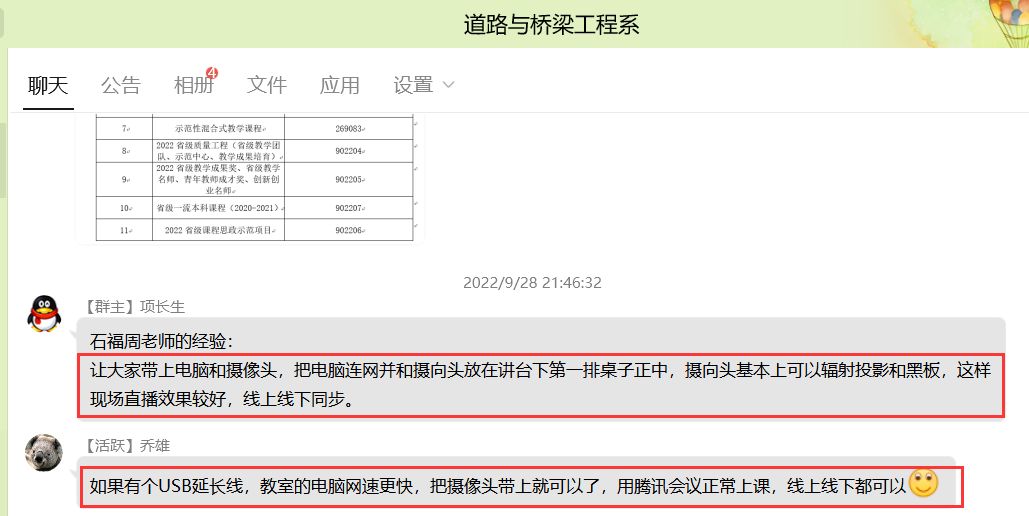The height and width of the screenshot is (516, 1029).
Task: Select the 应用 tab
Action: point(340,85)
